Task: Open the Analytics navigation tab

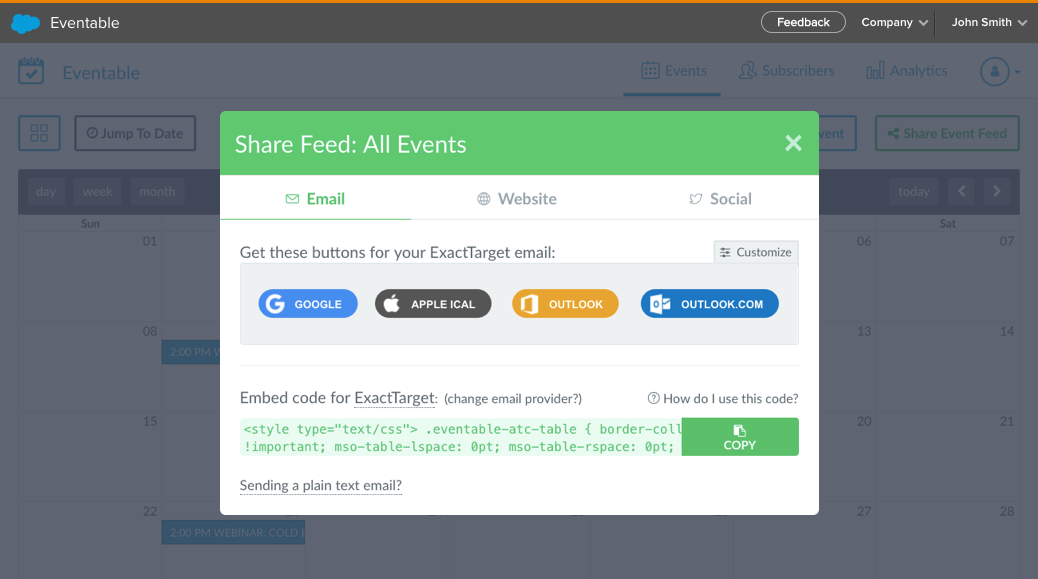Action: tap(907, 71)
